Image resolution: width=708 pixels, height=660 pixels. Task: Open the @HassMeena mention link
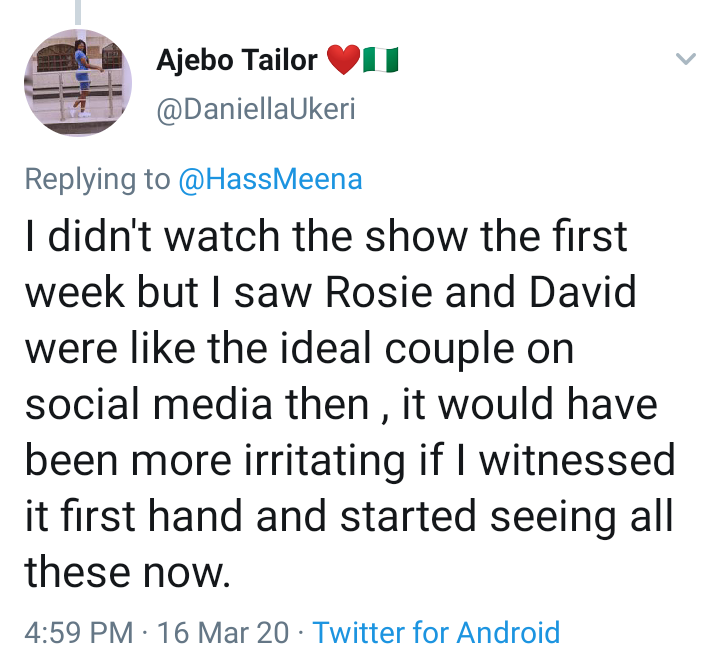click(270, 179)
